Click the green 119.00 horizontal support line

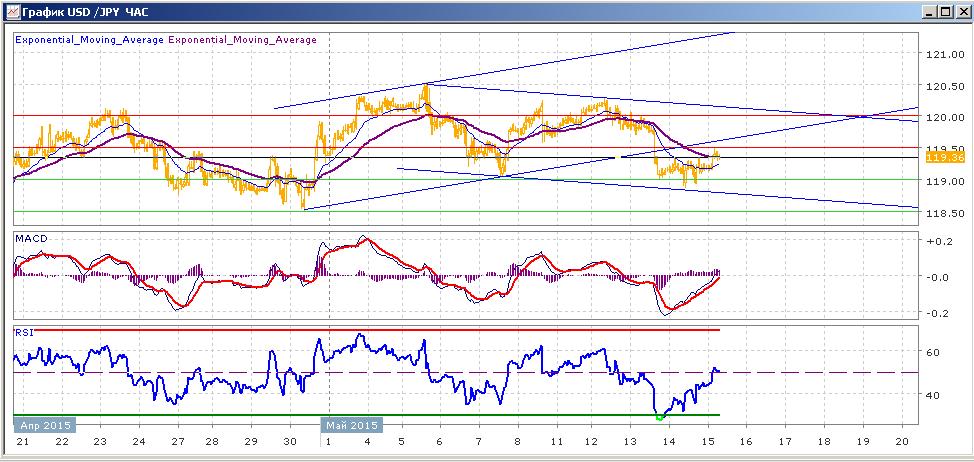[x=465, y=180]
